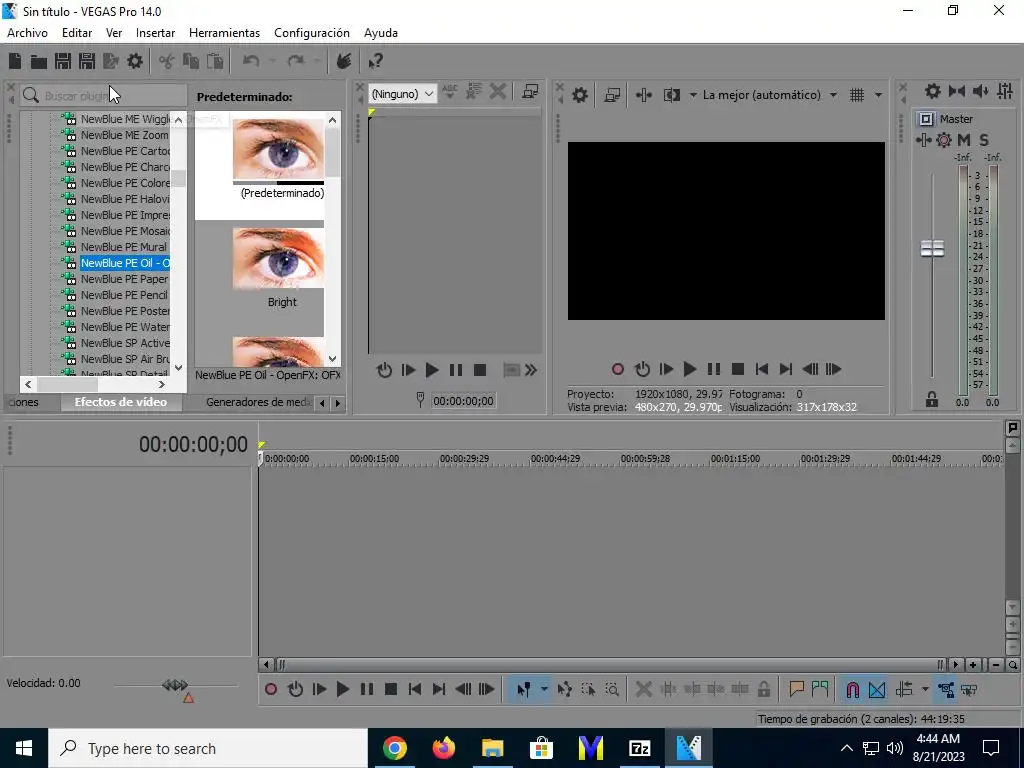Screen dimensions: 1024x768
Task: Click the Master bus FX icon
Action: coord(923,140)
